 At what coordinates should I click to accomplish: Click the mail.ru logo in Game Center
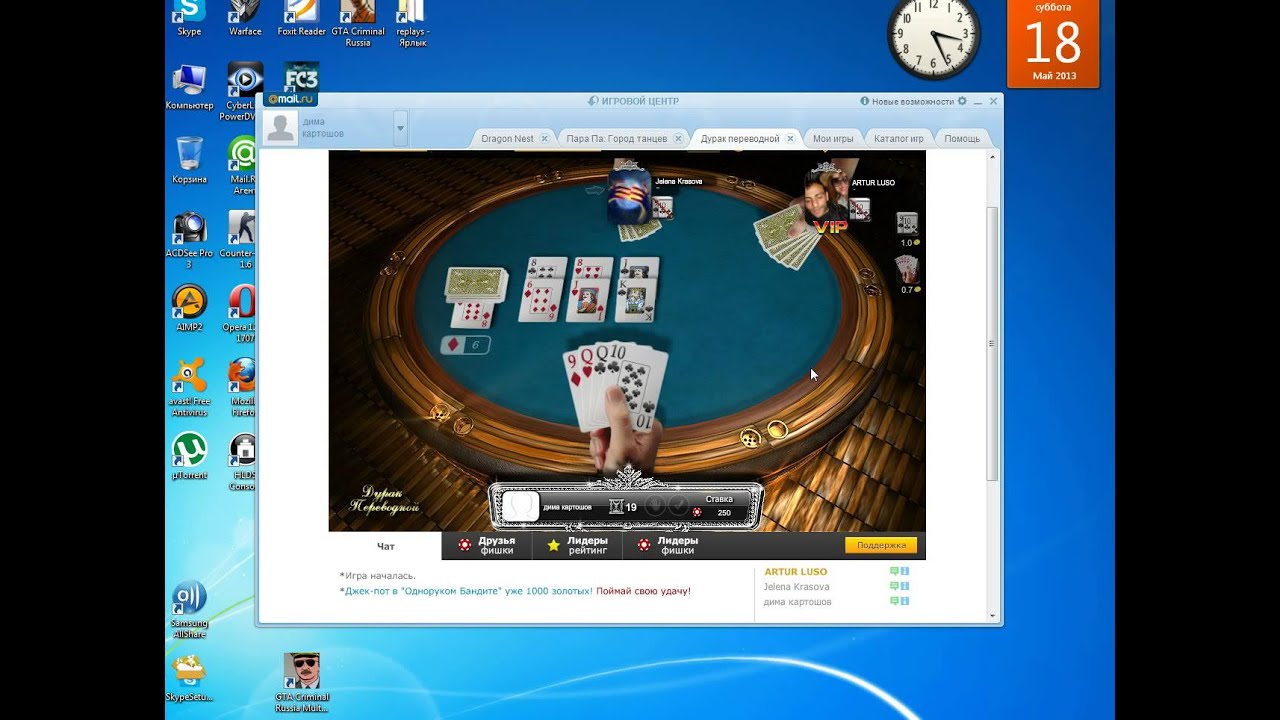pyautogui.click(x=291, y=99)
